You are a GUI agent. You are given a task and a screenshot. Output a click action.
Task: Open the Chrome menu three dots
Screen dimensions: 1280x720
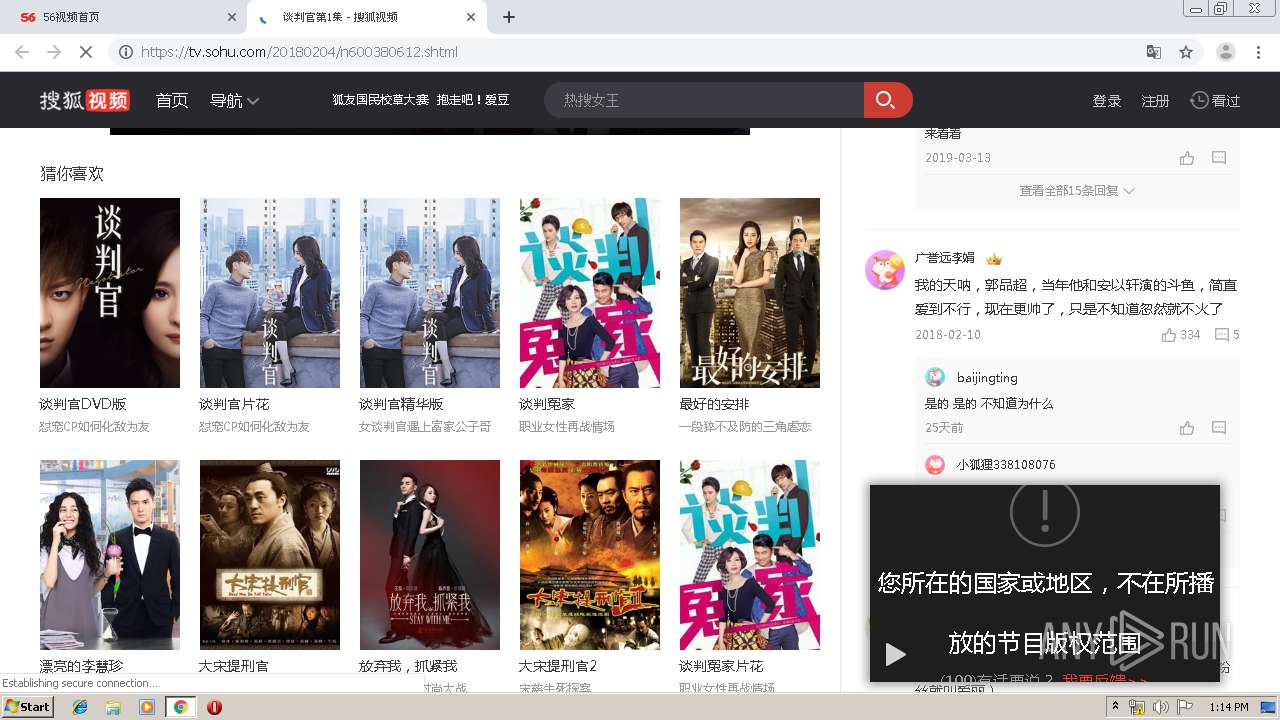tap(1260, 52)
